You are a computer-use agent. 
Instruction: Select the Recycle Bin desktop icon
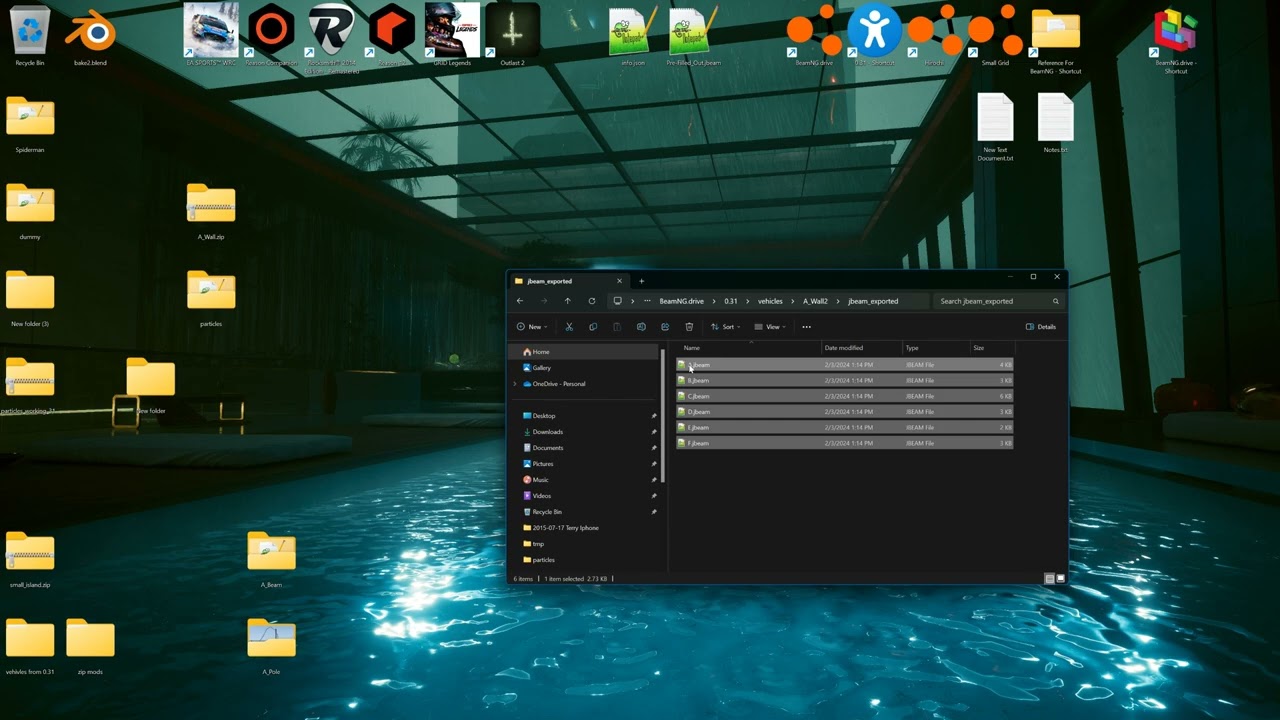[x=30, y=35]
